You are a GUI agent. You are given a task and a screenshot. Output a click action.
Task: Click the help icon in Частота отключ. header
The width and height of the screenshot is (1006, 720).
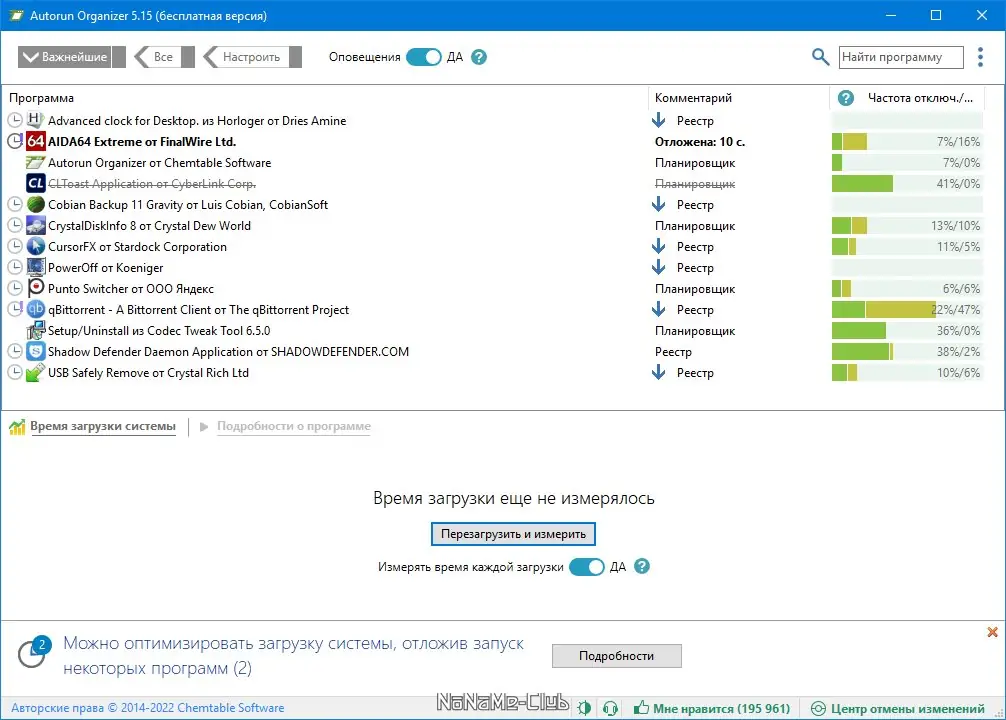click(846, 98)
